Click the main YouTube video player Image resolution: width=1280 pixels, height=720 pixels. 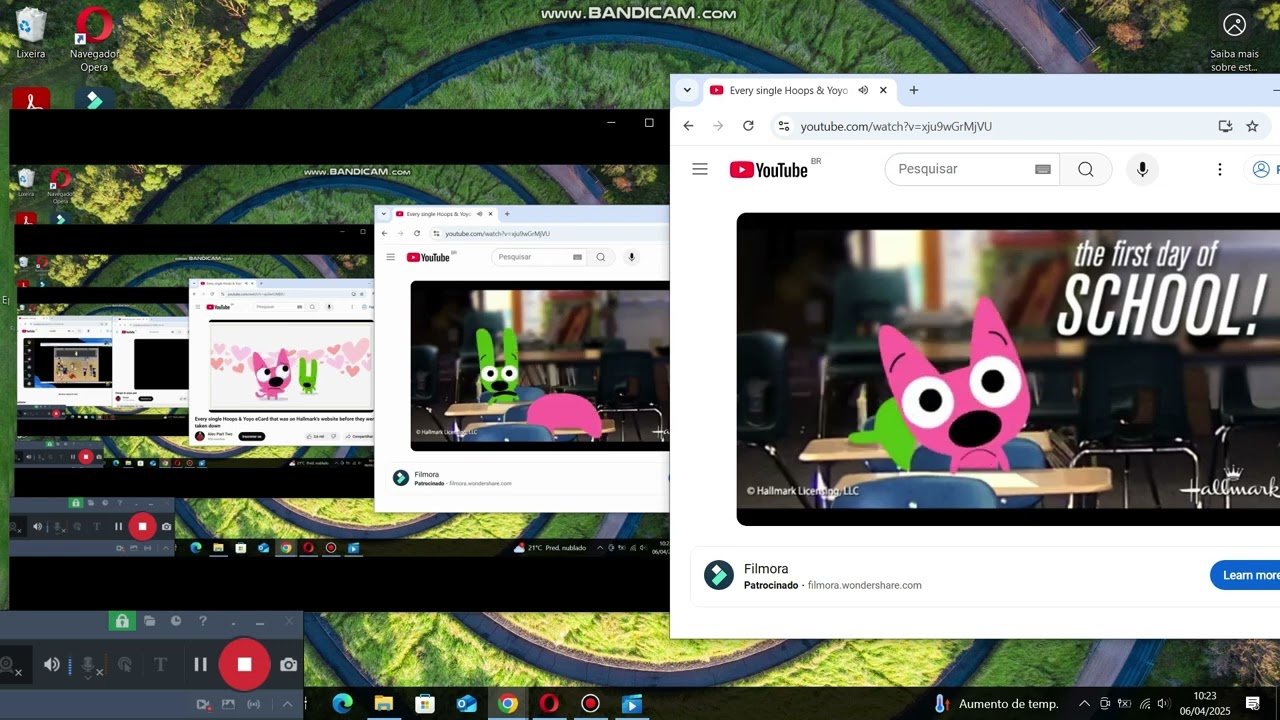(x=1008, y=369)
